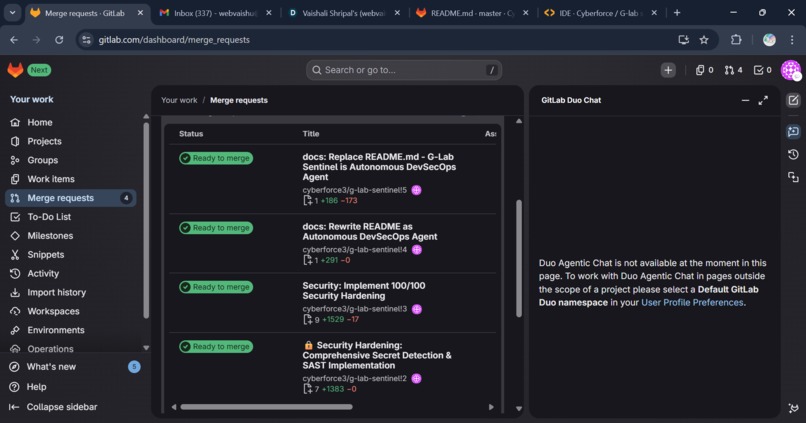Image resolution: width=806 pixels, height=423 pixels.
Task: Switch to Inbox (337) Gmail tab
Action: pyautogui.click(x=215, y=13)
